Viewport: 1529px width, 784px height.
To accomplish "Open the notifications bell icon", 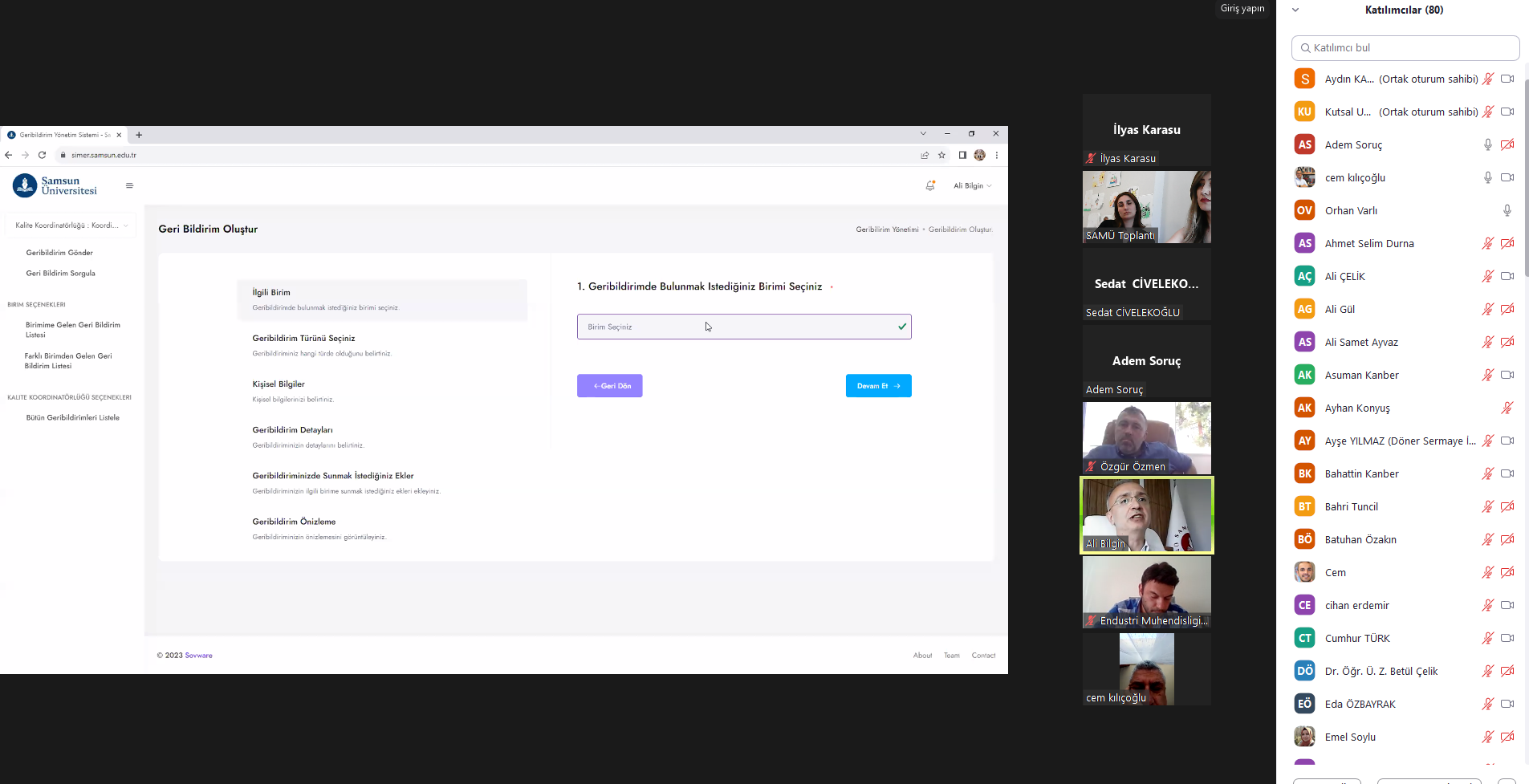I will click(x=930, y=185).
